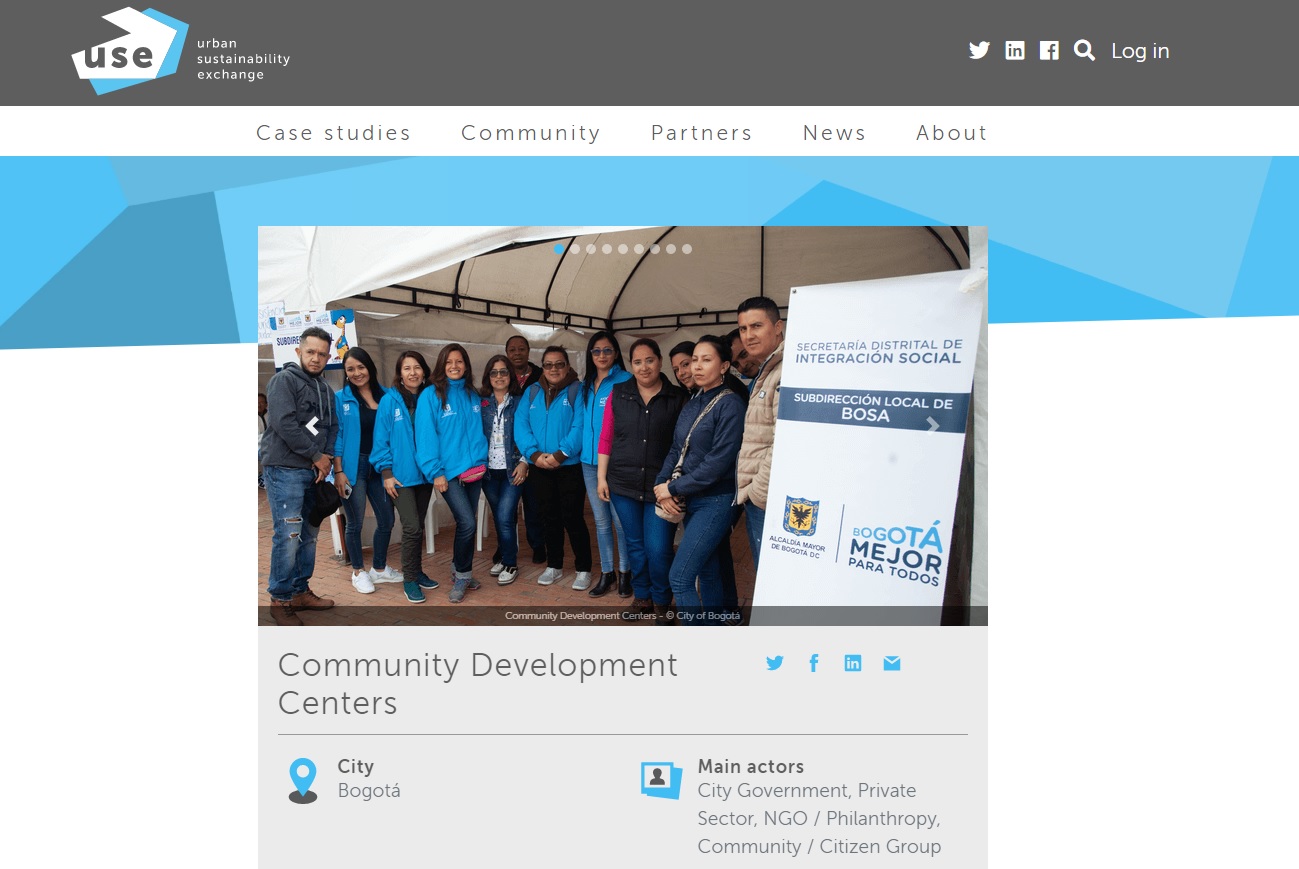Open the header Facebook icon
Screen dimensions: 1299x869
pos(1049,50)
